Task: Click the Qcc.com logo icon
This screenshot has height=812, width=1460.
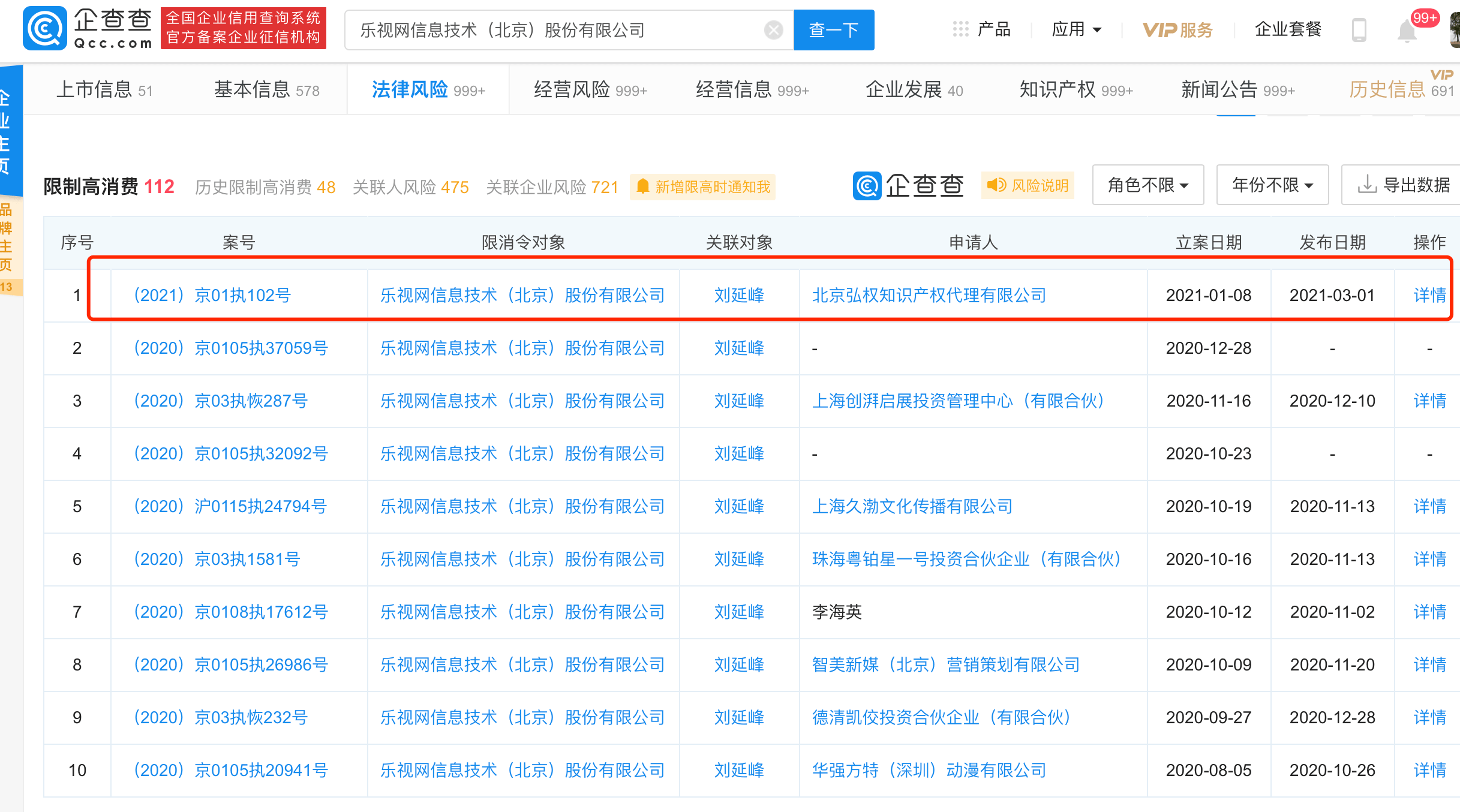Action: coord(44,28)
